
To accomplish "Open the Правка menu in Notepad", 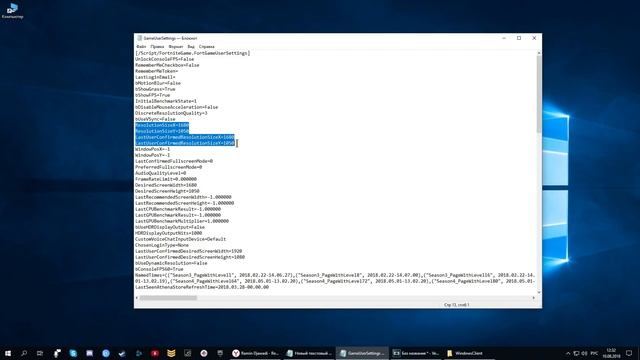I will click(157, 47).
